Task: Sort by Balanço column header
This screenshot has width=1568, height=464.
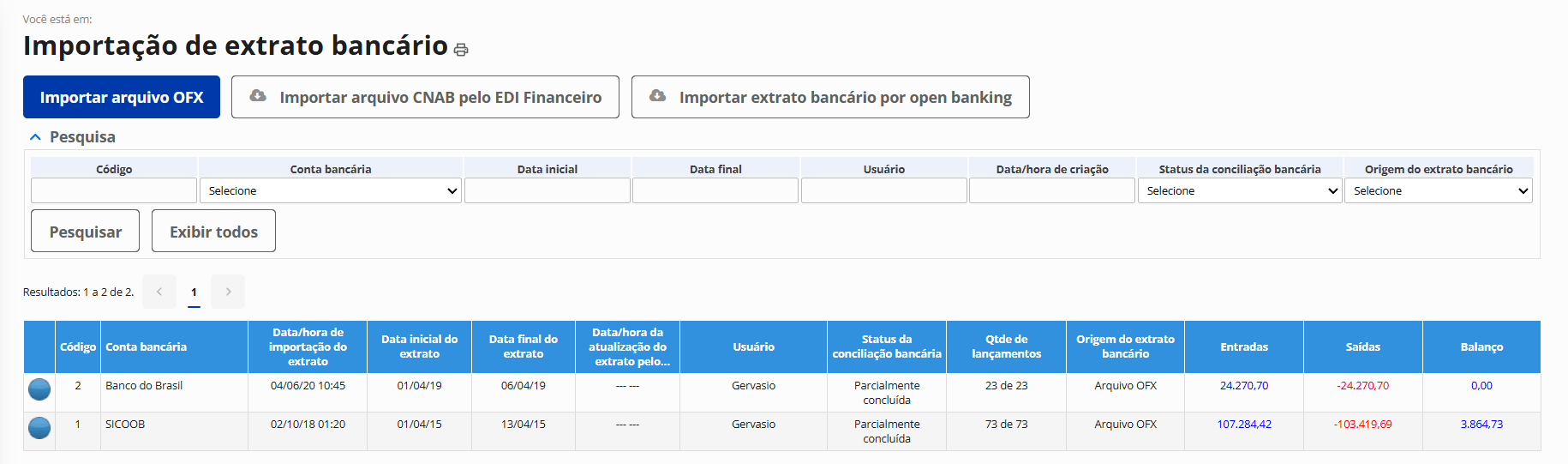Action: pos(1481,346)
